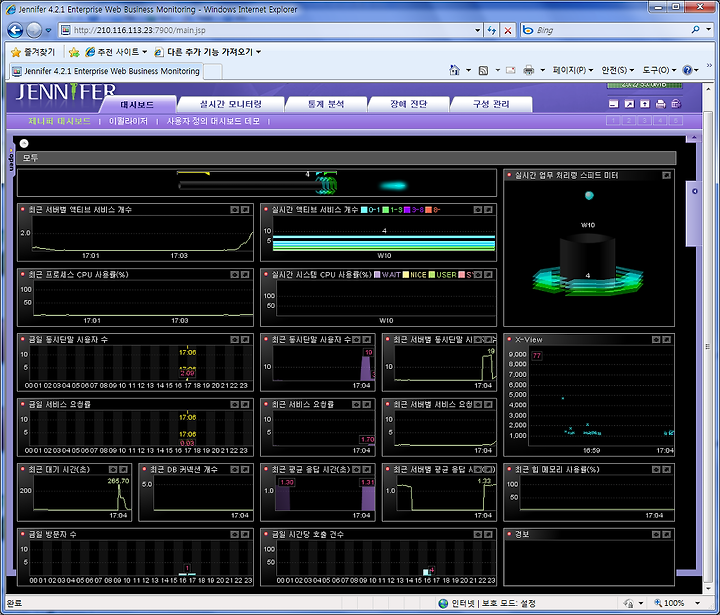Open 즐겨찾기 favorites panel
The width and height of the screenshot is (720, 615).
click(x=33, y=52)
